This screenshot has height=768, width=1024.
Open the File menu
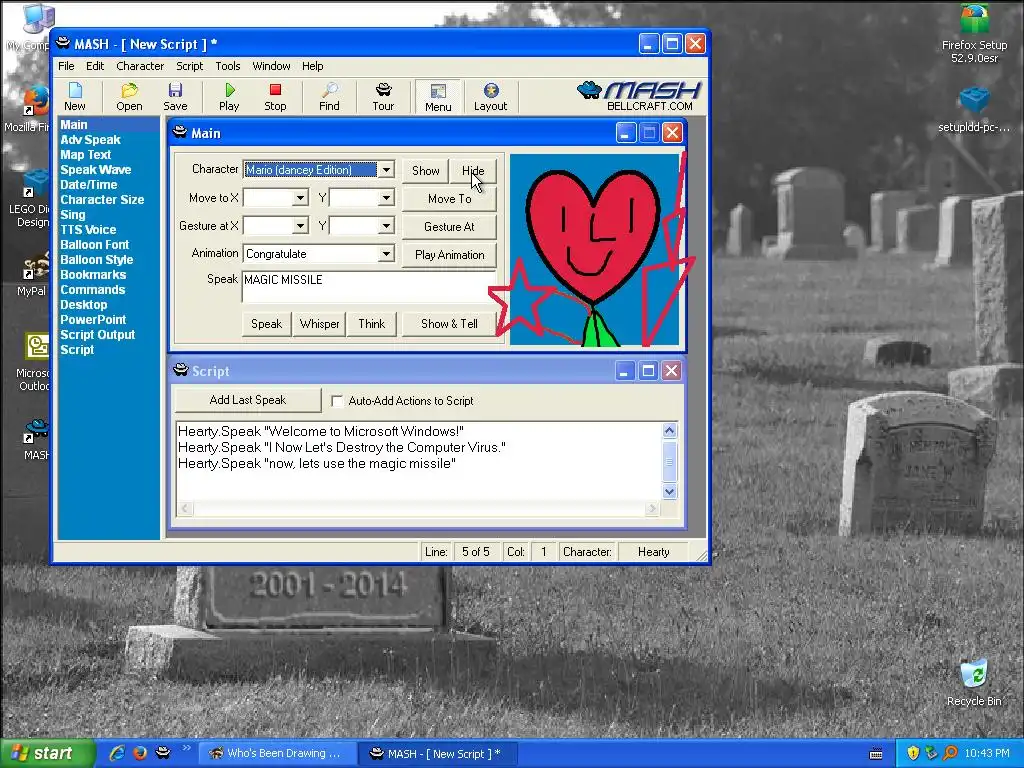click(x=66, y=66)
